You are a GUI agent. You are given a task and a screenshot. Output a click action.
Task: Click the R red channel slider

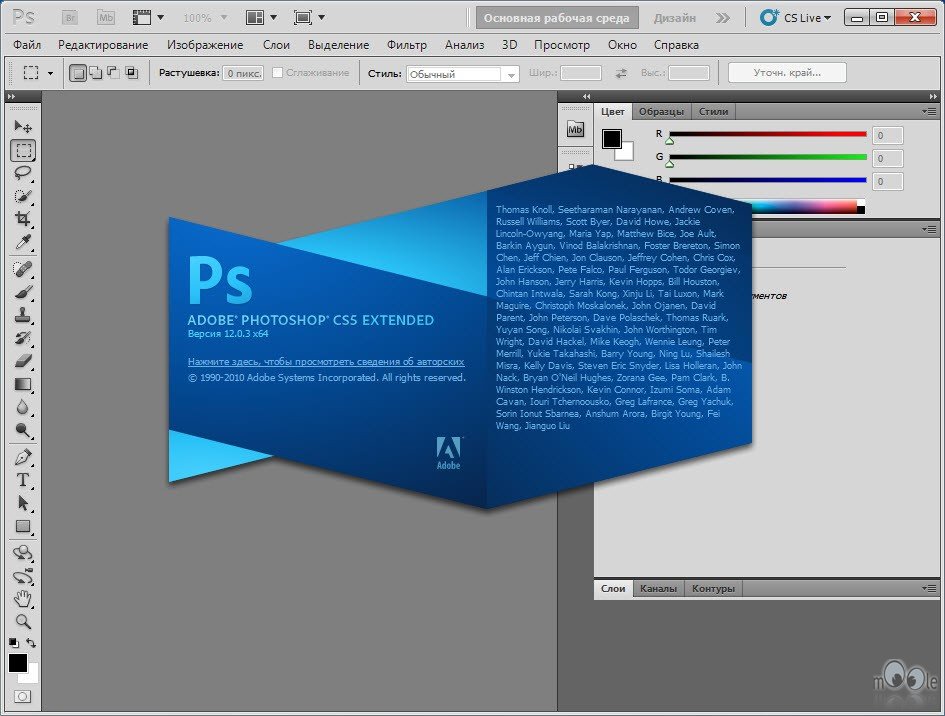[x=767, y=134]
